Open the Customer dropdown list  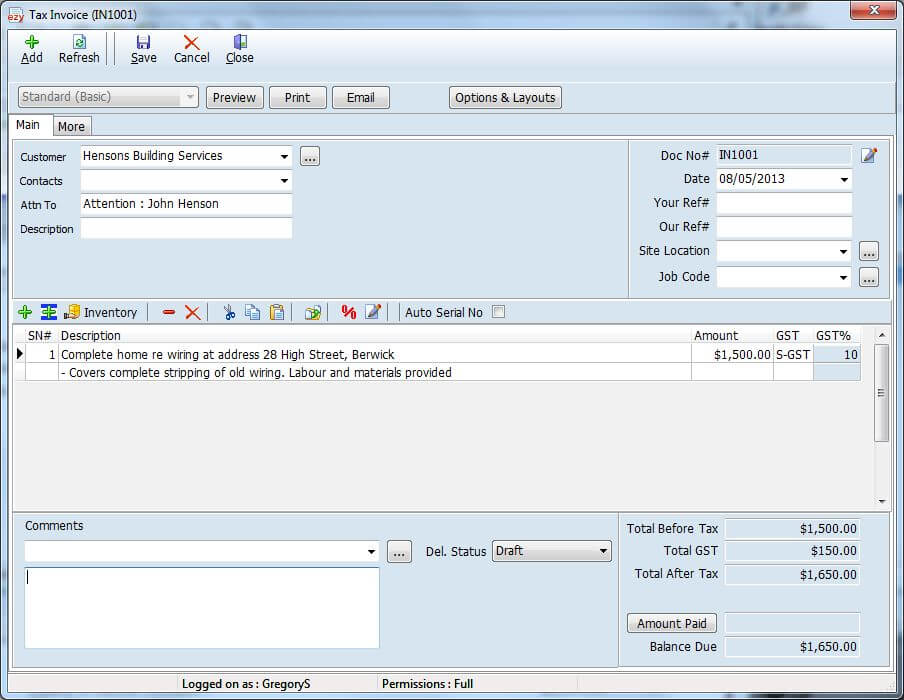pos(281,156)
